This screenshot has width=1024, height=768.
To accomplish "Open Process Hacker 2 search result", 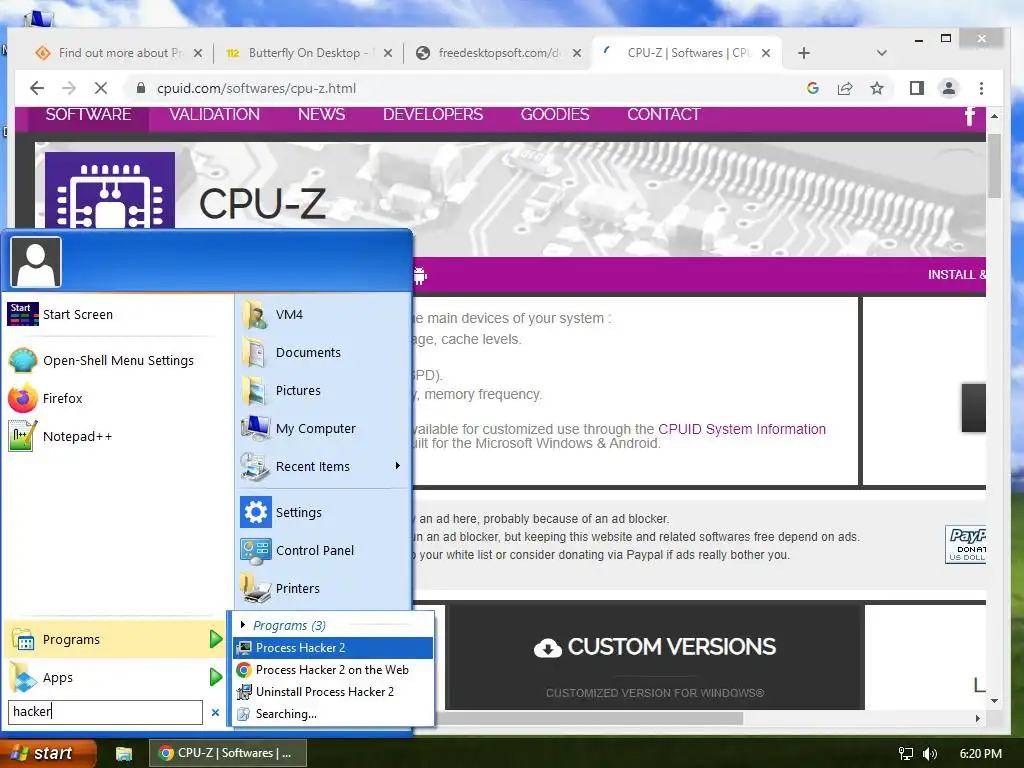I will click(x=332, y=647).
